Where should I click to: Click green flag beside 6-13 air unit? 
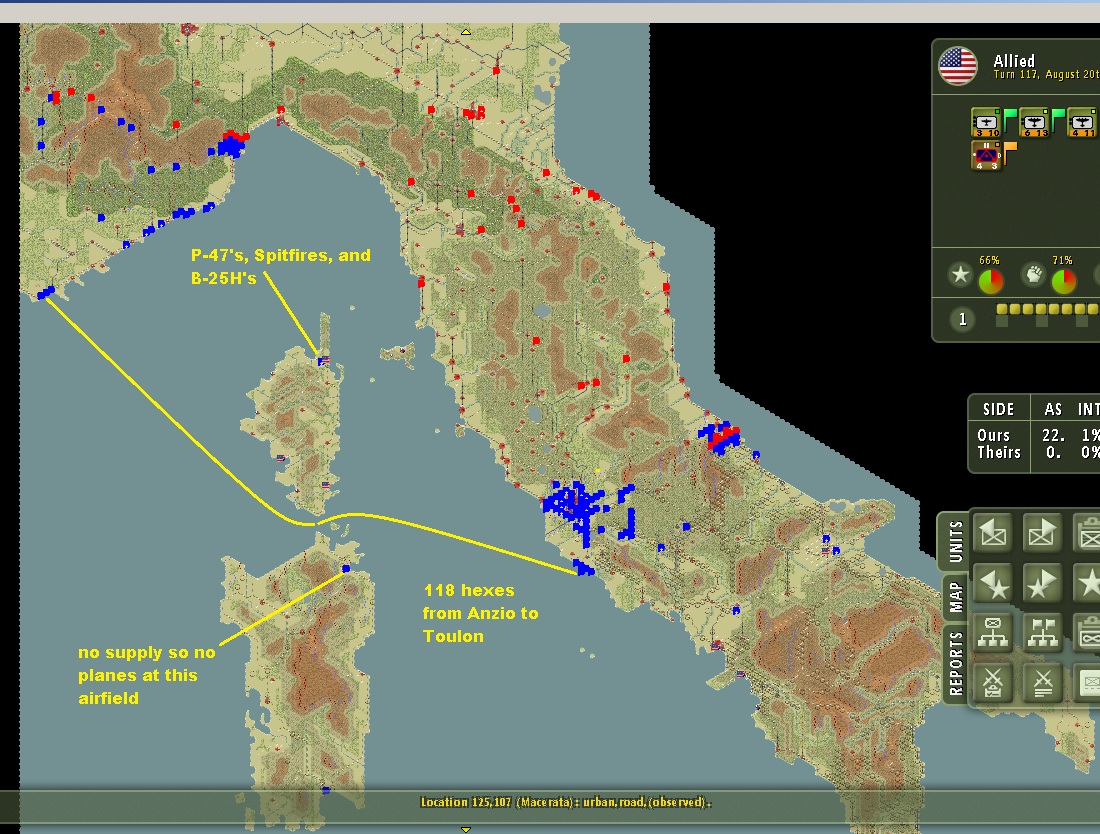point(1059,119)
